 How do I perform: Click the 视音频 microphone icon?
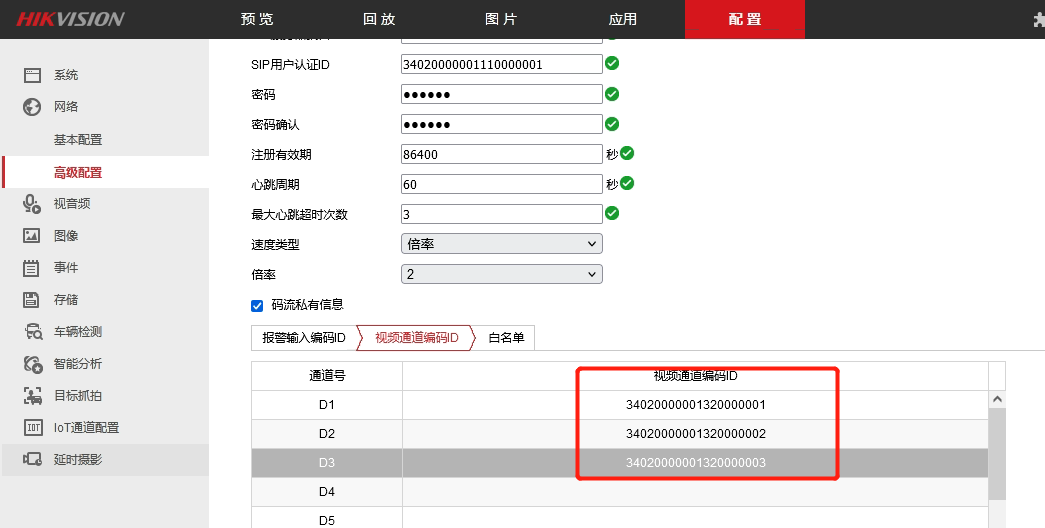point(32,204)
